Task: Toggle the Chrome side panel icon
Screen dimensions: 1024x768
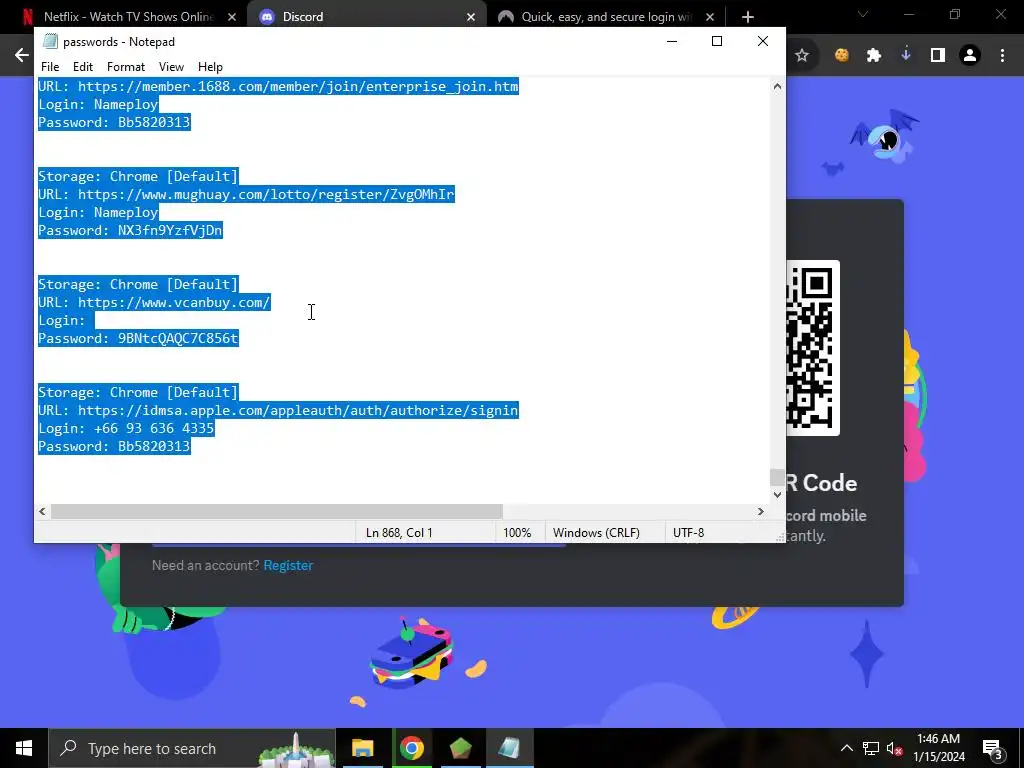Action: point(938,56)
